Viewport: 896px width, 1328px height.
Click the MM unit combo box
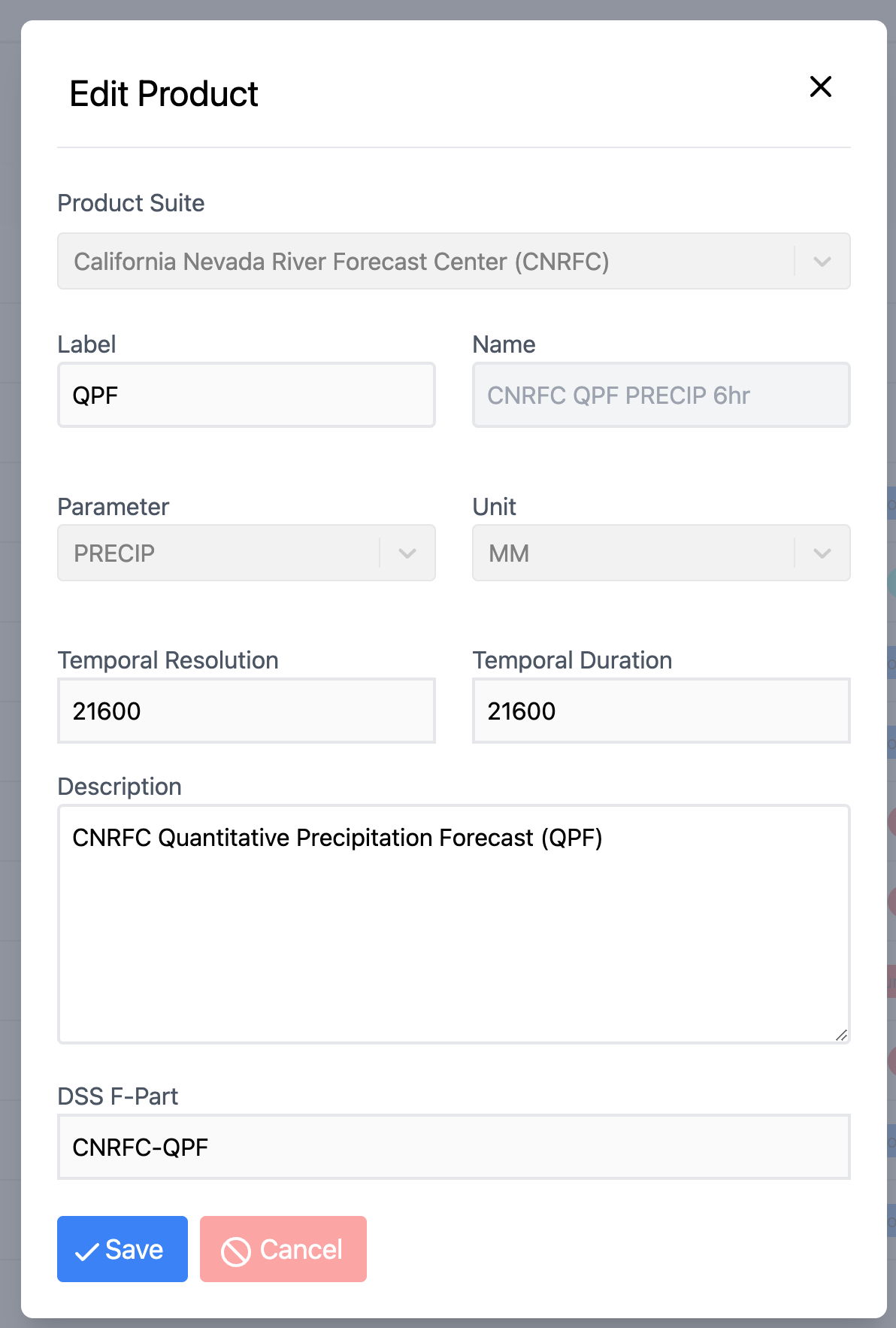[x=661, y=553]
